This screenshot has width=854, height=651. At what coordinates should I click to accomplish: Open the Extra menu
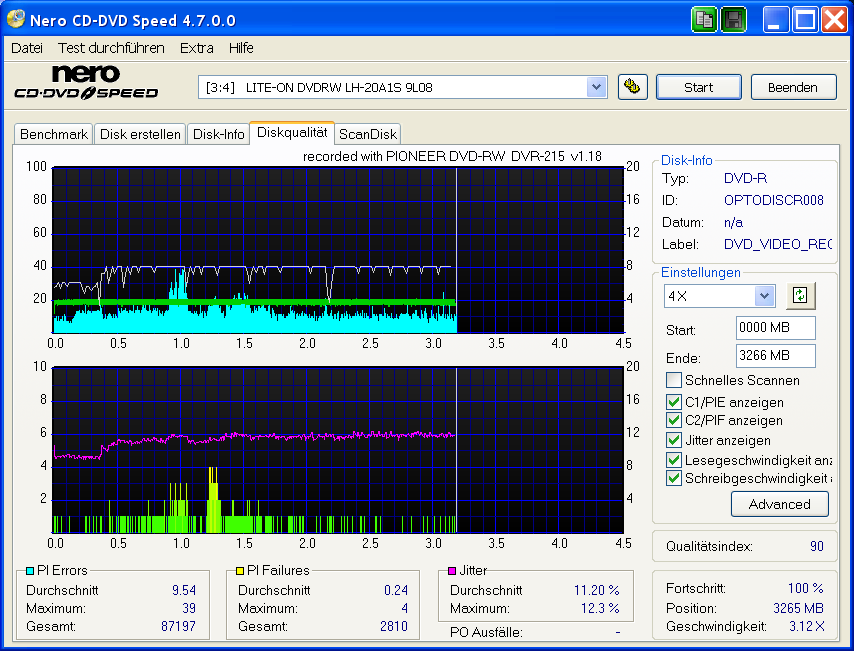tap(196, 47)
